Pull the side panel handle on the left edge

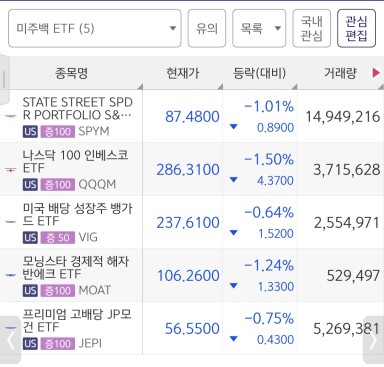point(4,79)
